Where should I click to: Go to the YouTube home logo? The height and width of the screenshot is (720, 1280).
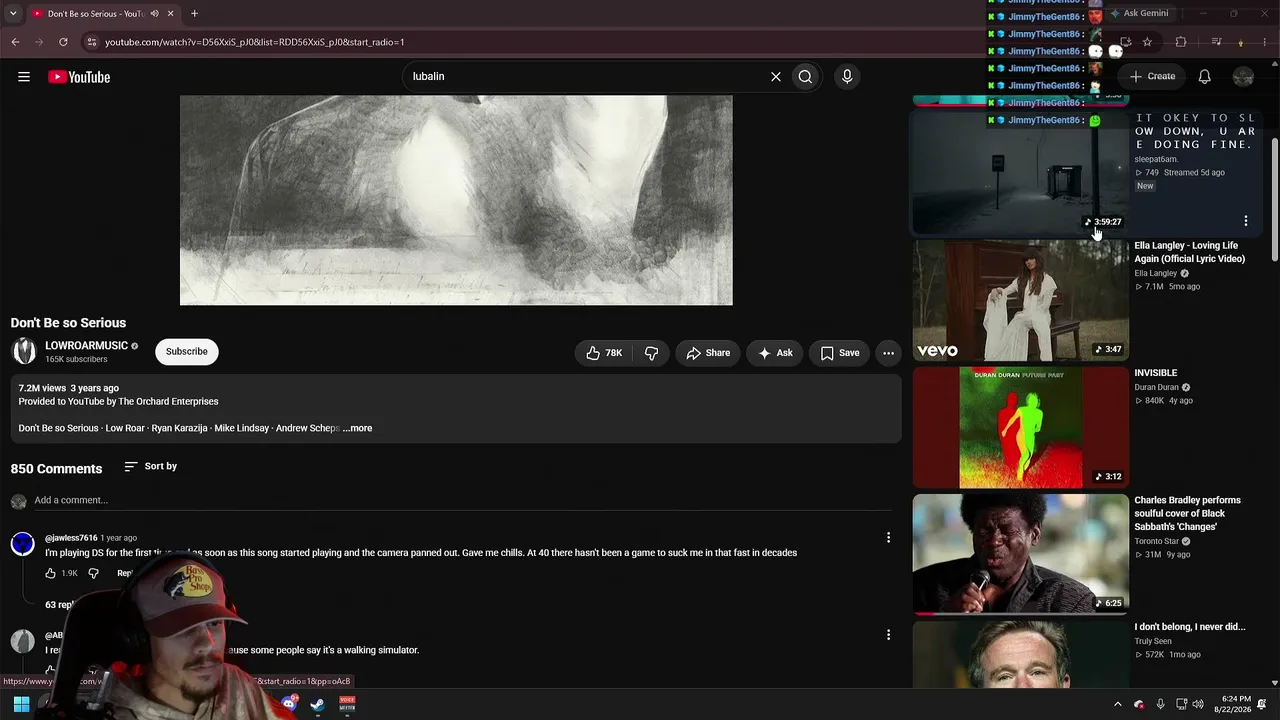point(79,77)
